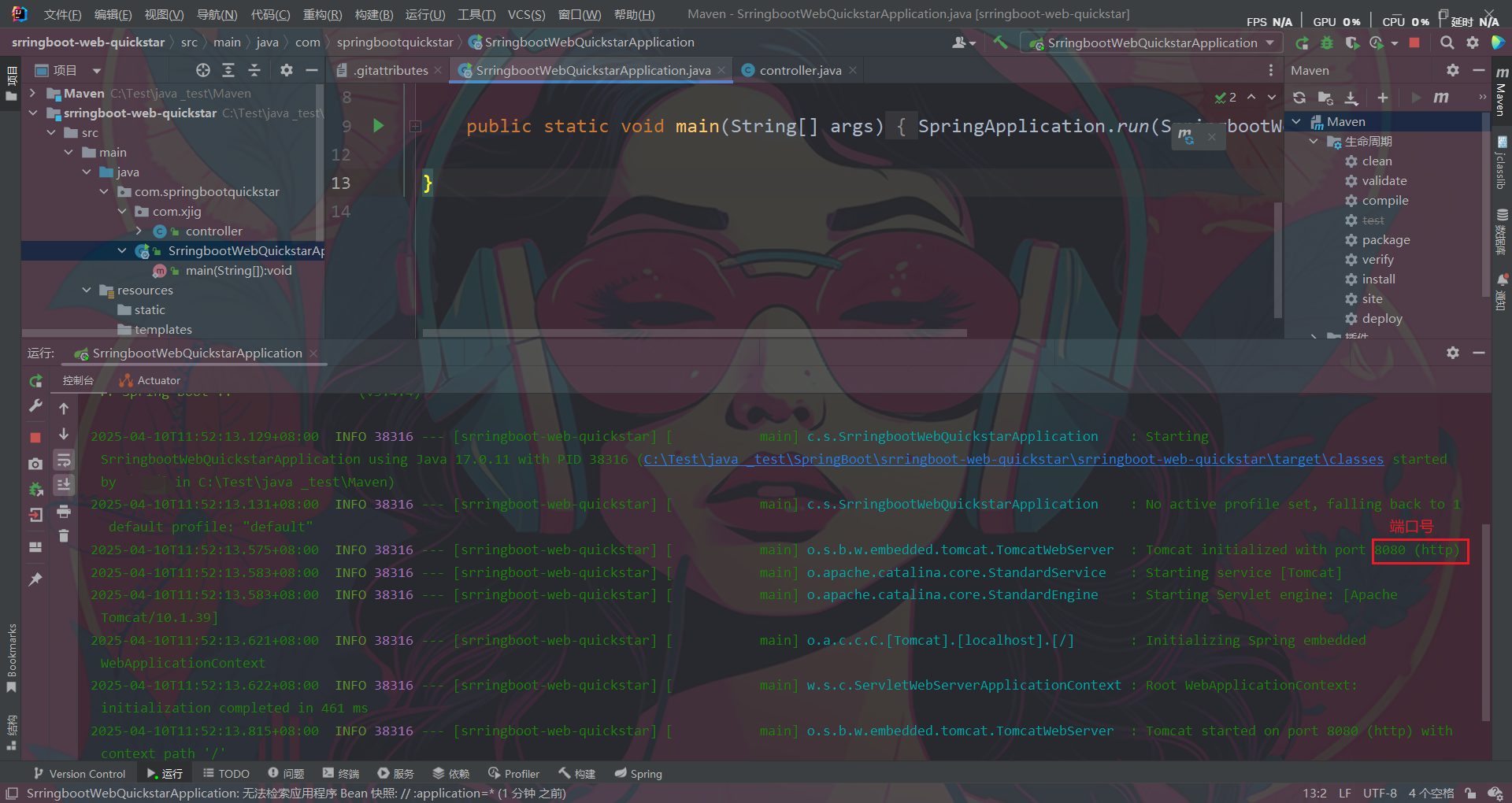Click UTF-8 encoding in status bar
Image resolution: width=1512 pixels, height=803 pixels.
1380,794
